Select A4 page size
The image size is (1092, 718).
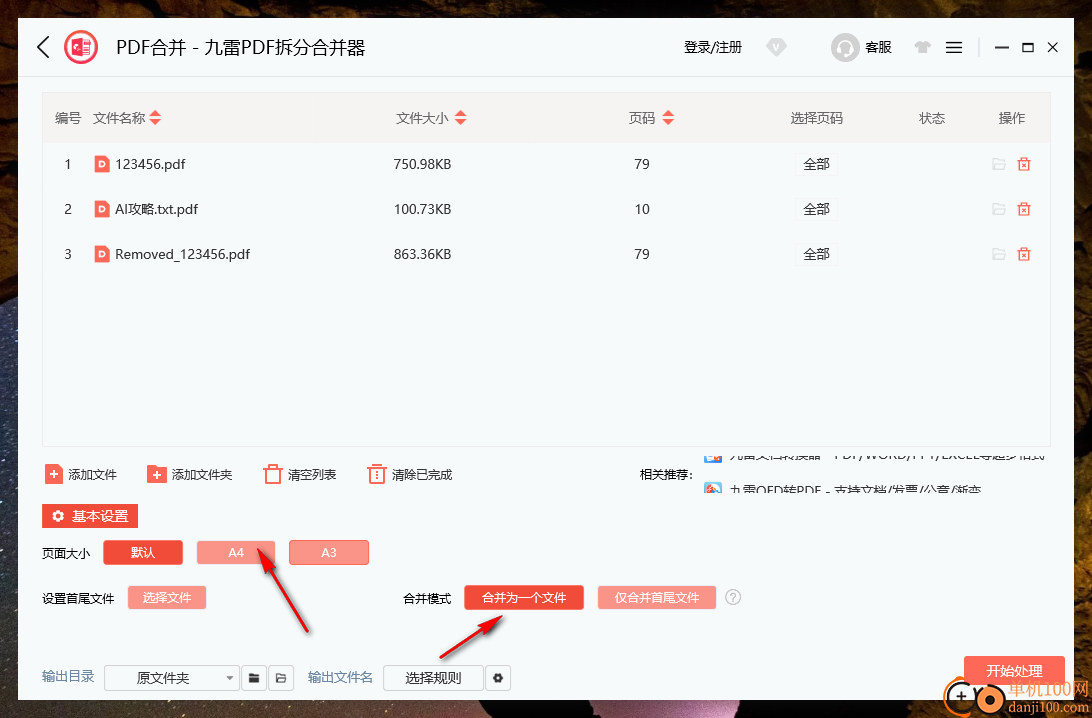235,552
